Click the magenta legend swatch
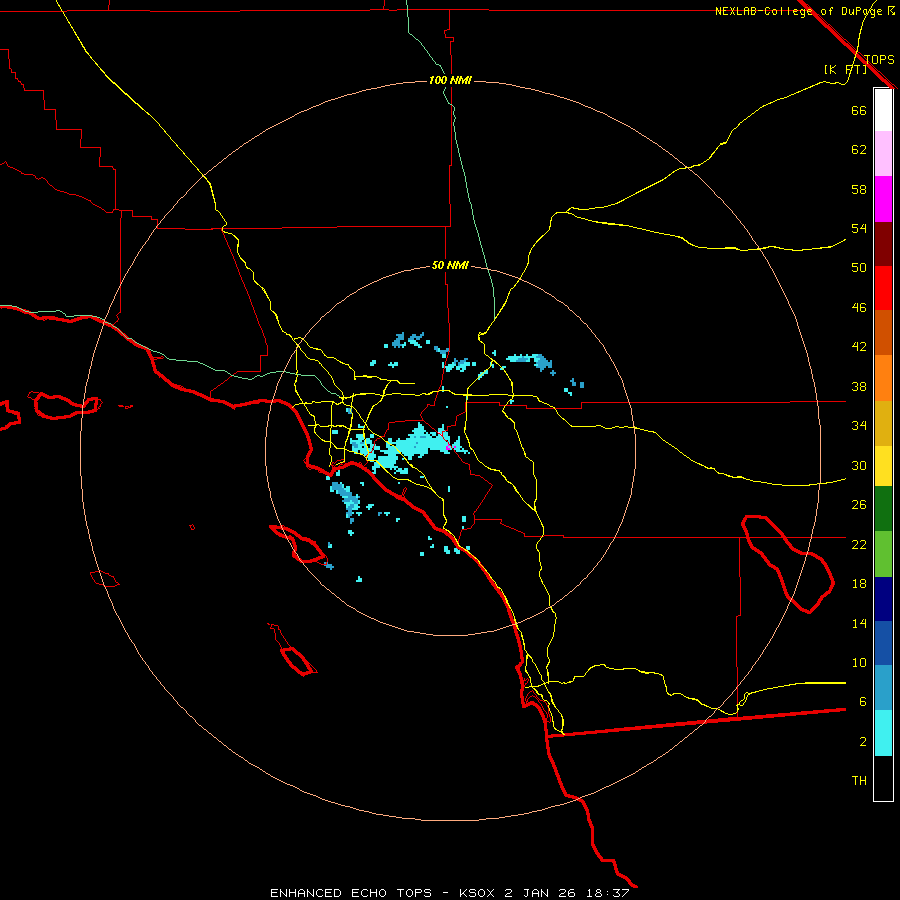900x900 pixels. pos(883,199)
